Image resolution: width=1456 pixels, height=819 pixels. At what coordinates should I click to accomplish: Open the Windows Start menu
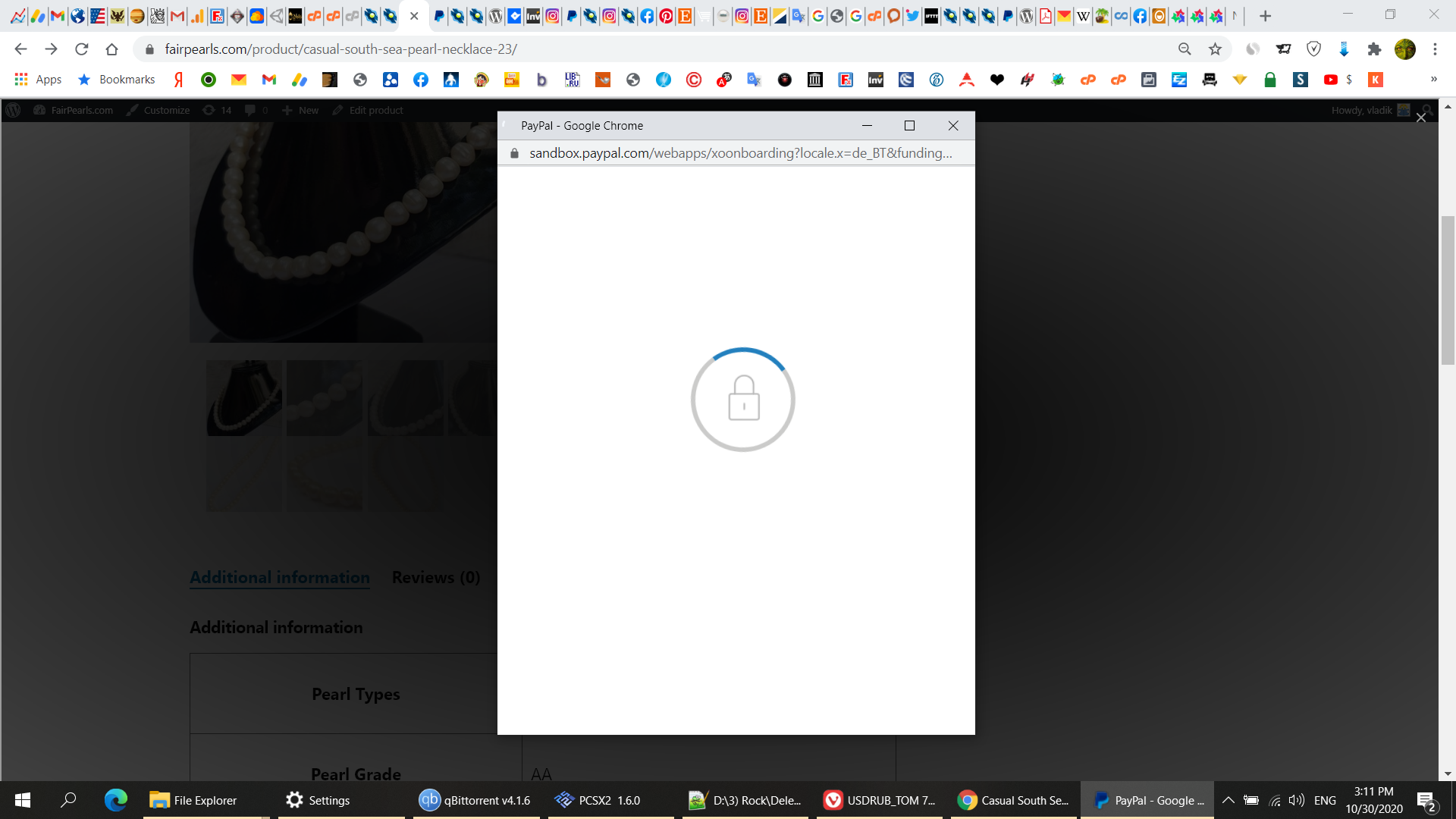[x=23, y=800]
